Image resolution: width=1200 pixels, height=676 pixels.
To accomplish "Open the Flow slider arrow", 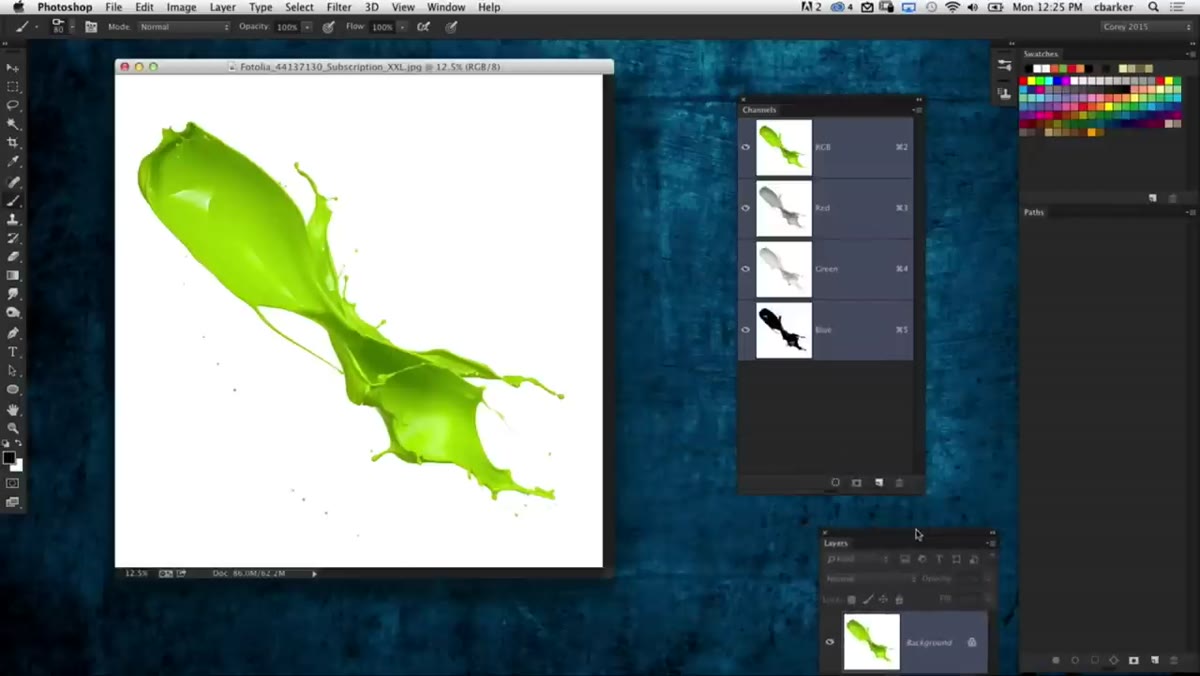I will coord(402,27).
